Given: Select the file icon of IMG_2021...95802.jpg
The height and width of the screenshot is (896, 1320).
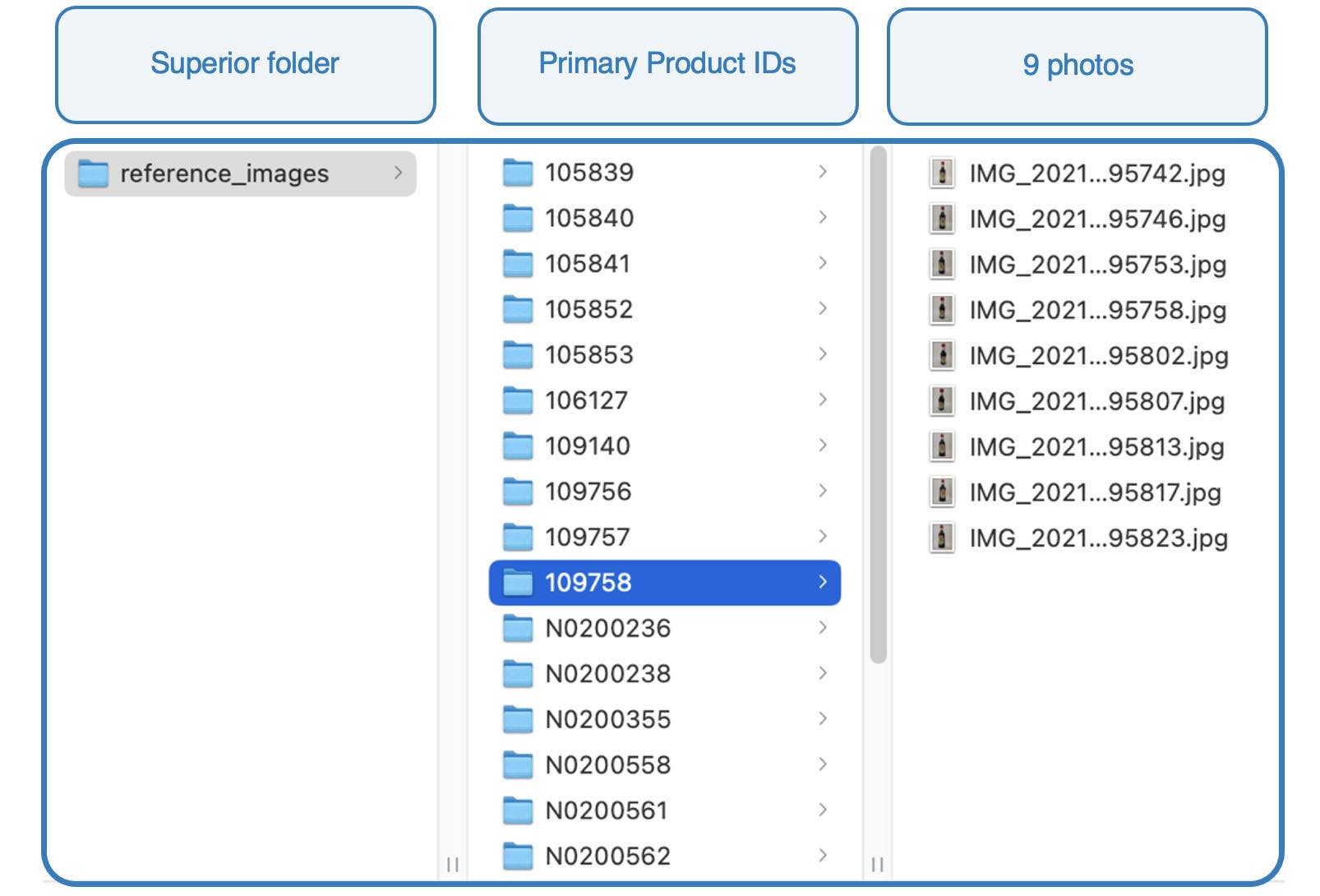Looking at the screenshot, I should pyautogui.click(x=942, y=356).
